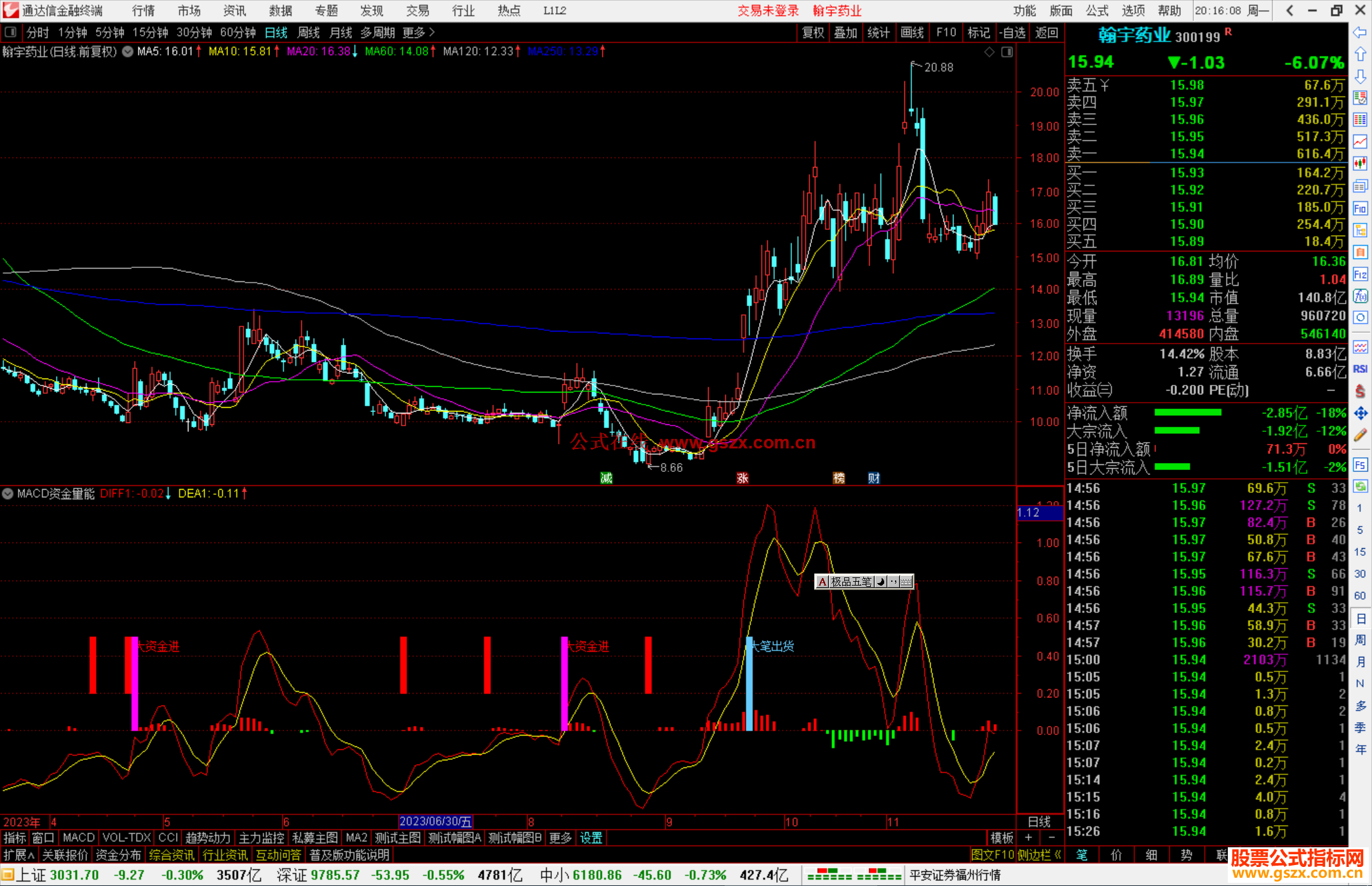The image size is (1372, 886).
Task: Open MACD资金量能 indicator dropdown circle
Action: (8, 493)
